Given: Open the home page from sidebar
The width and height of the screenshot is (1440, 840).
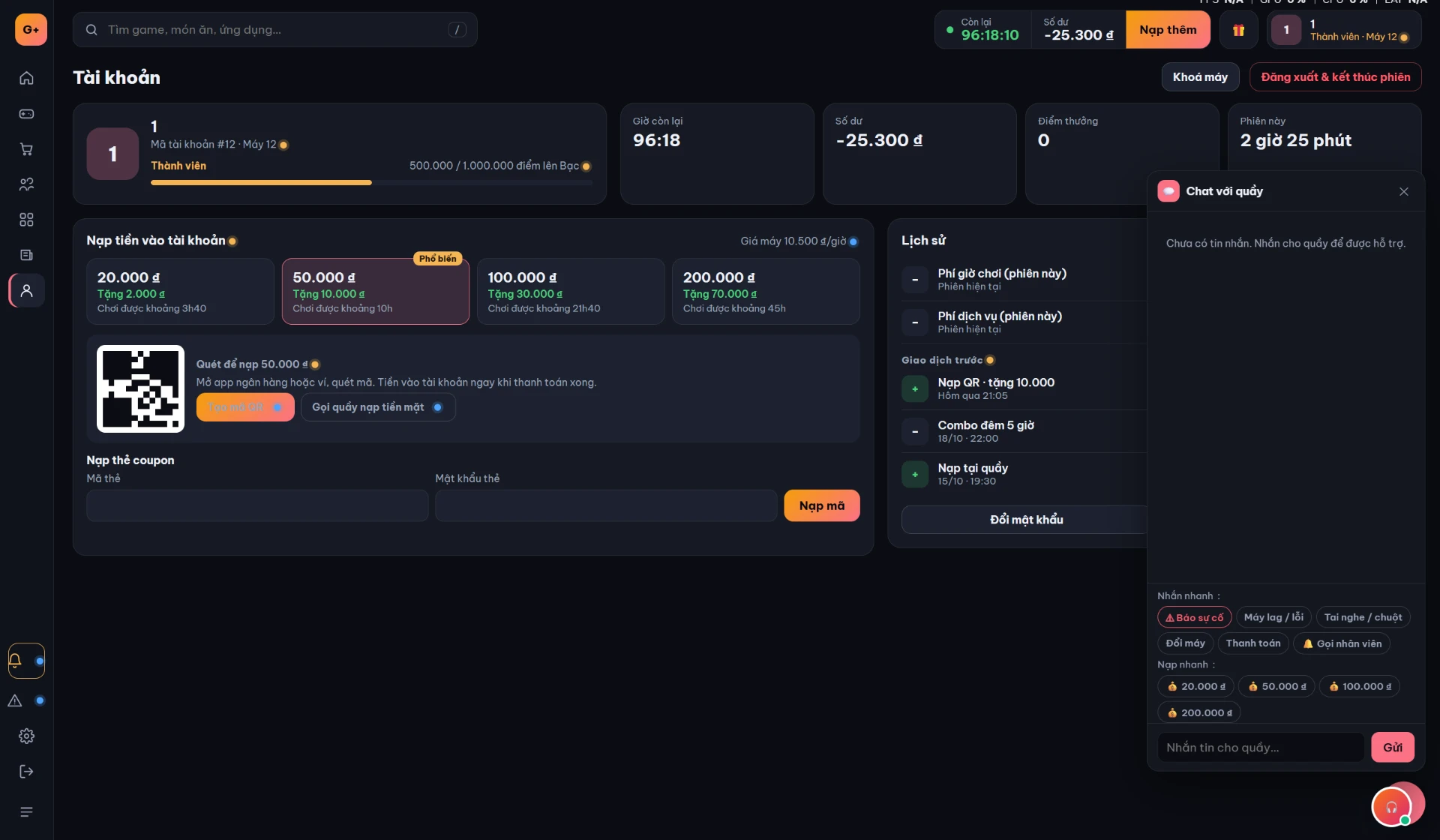Looking at the screenshot, I should click(x=26, y=78).
